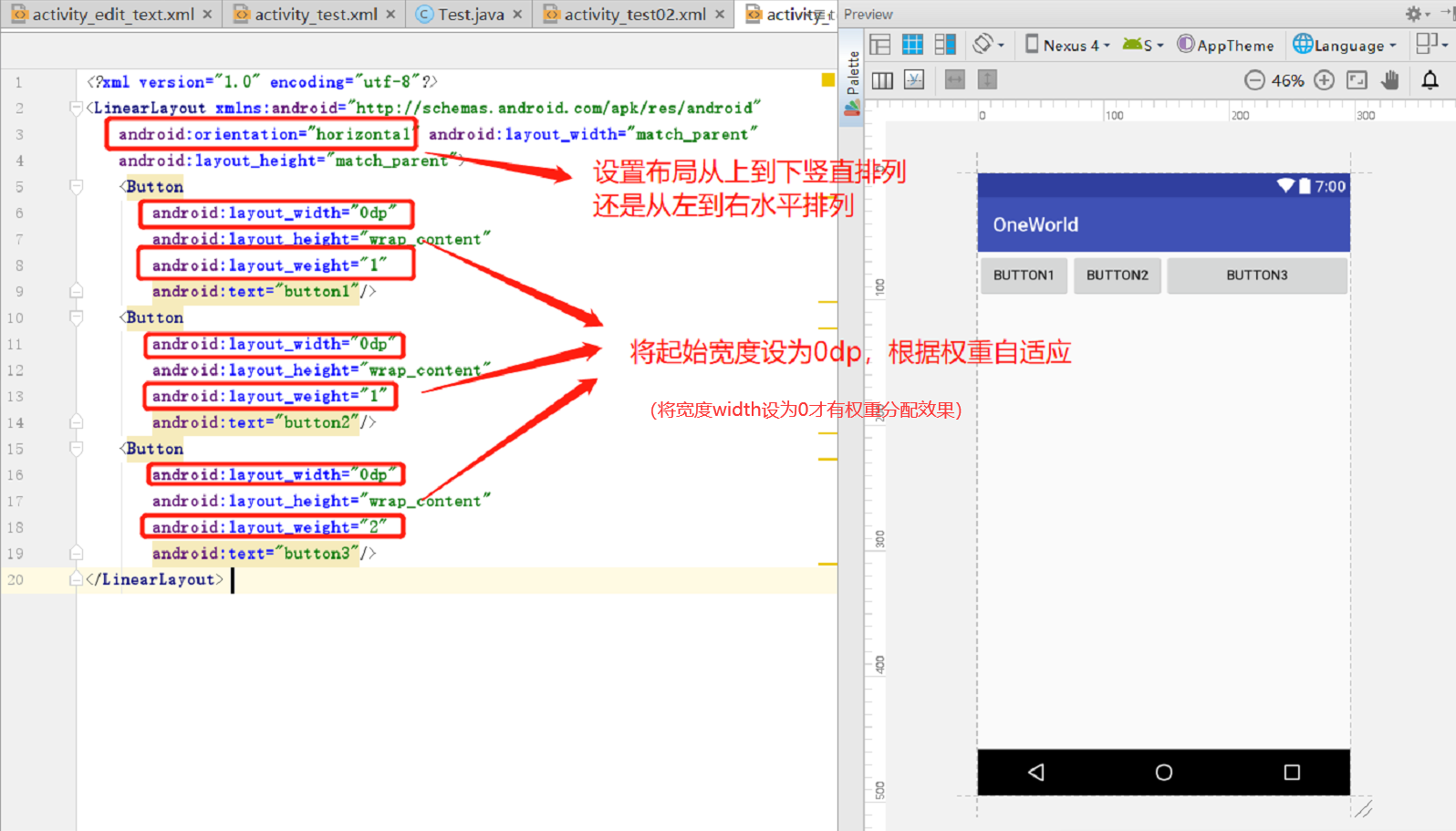Click the 46% zoom level label
The height and width of the screenshot is (831, 1456).
(1287, 80)
